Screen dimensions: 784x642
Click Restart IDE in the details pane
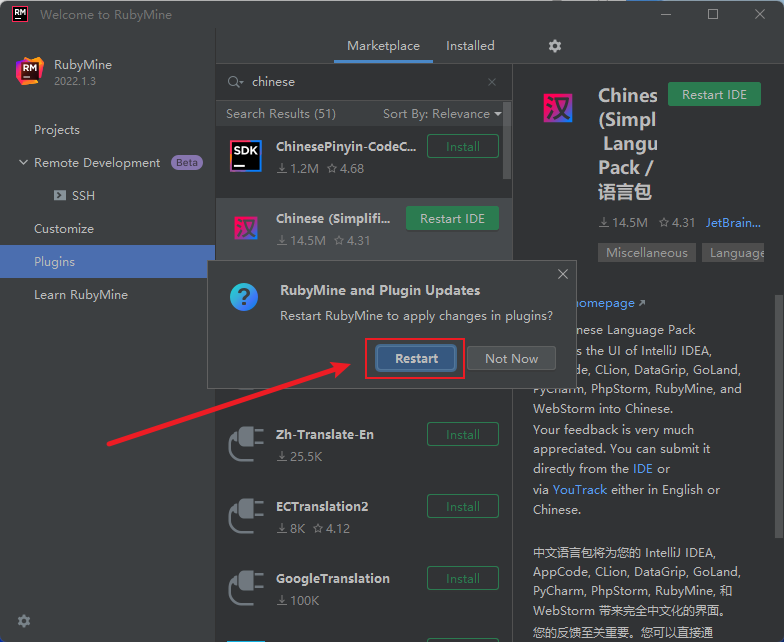point(714,94)
